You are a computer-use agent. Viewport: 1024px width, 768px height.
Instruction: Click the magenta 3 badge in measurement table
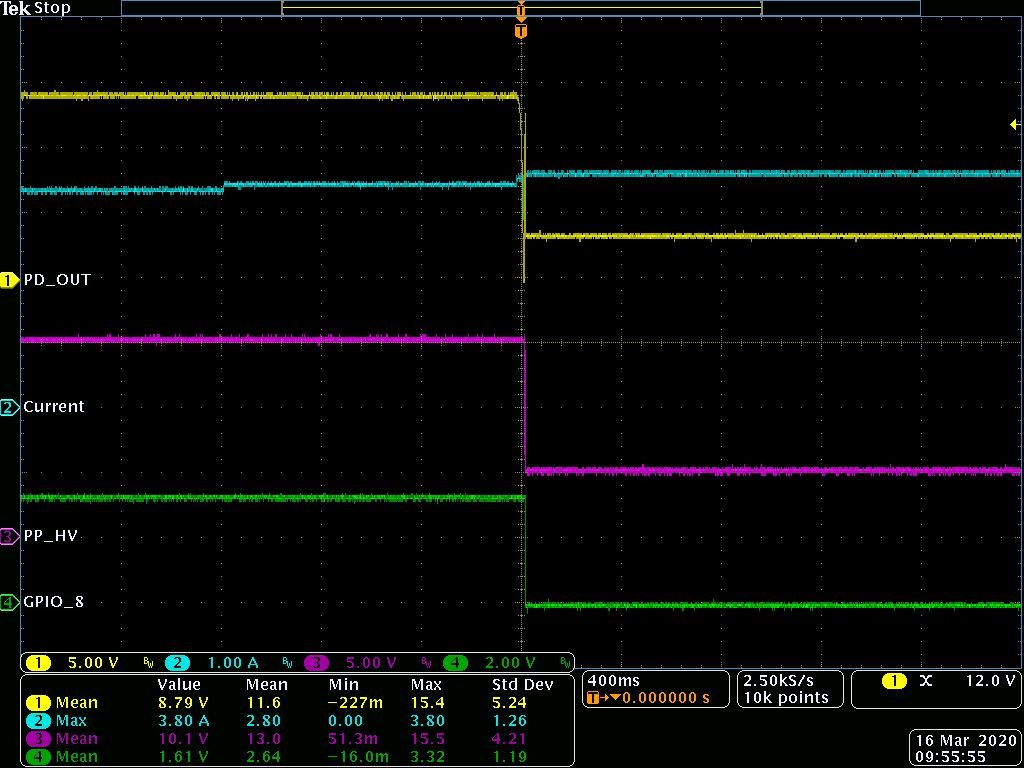pyautogui.click(x=40, y=739)
